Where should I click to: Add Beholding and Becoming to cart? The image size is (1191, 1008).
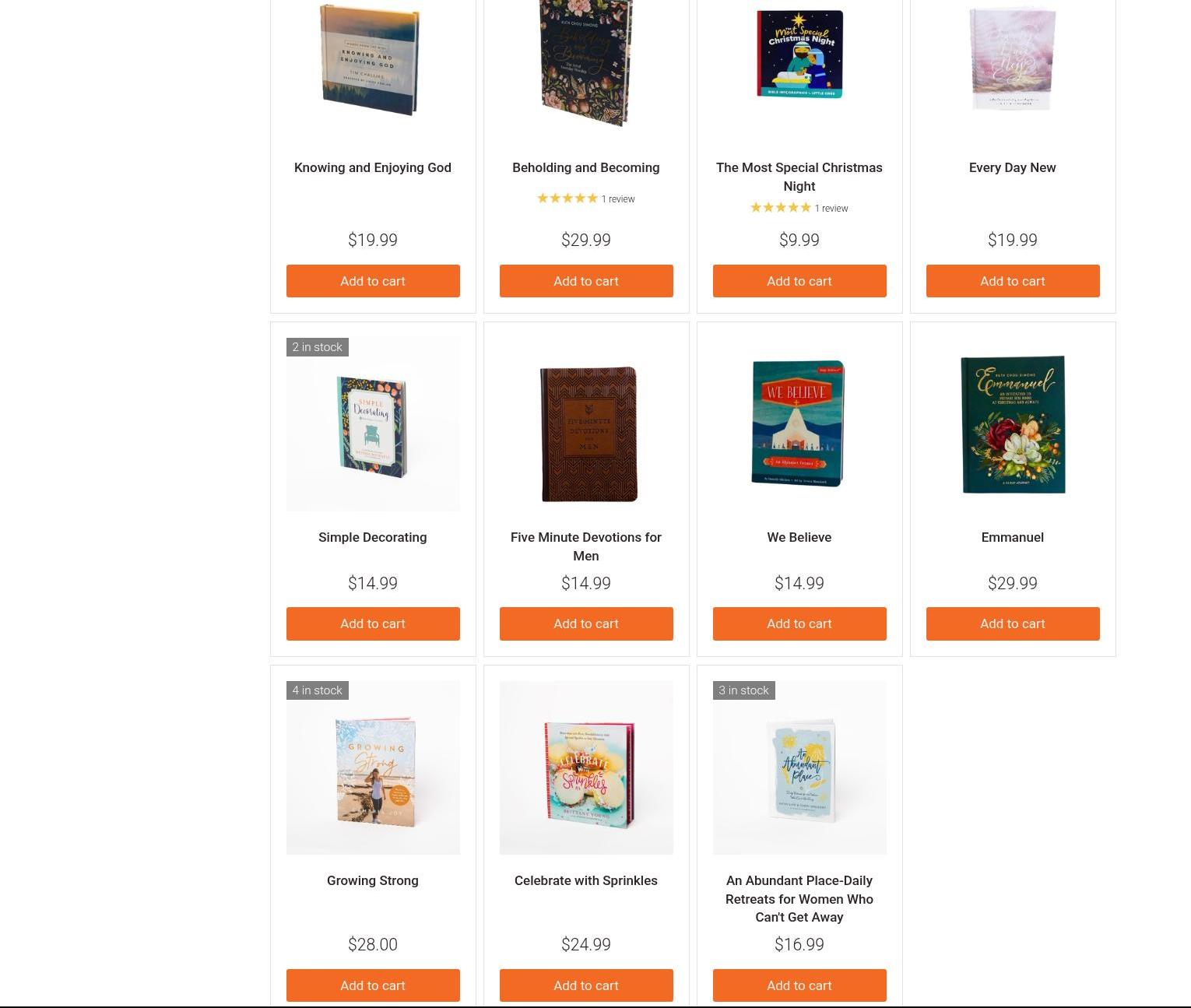[586, 281]
